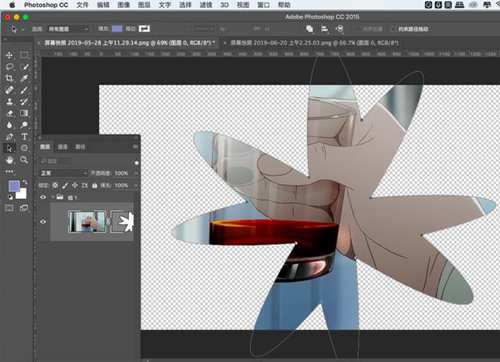
Task: Select the Lasso tool
Action: pos(9,67)
